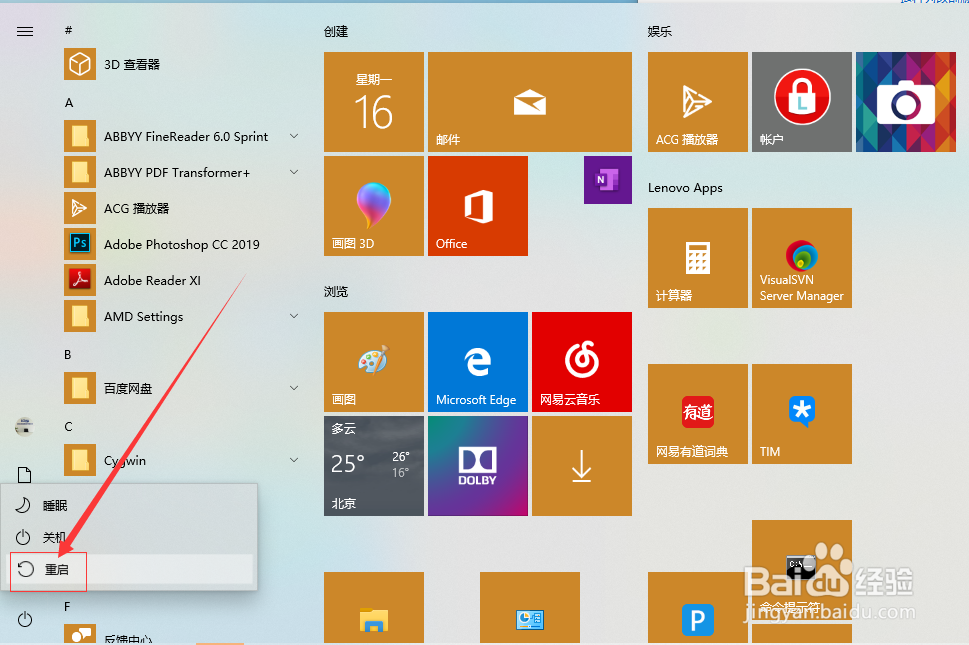
Task: Open the blue P app tile
Action: click(x=698, y=608)
